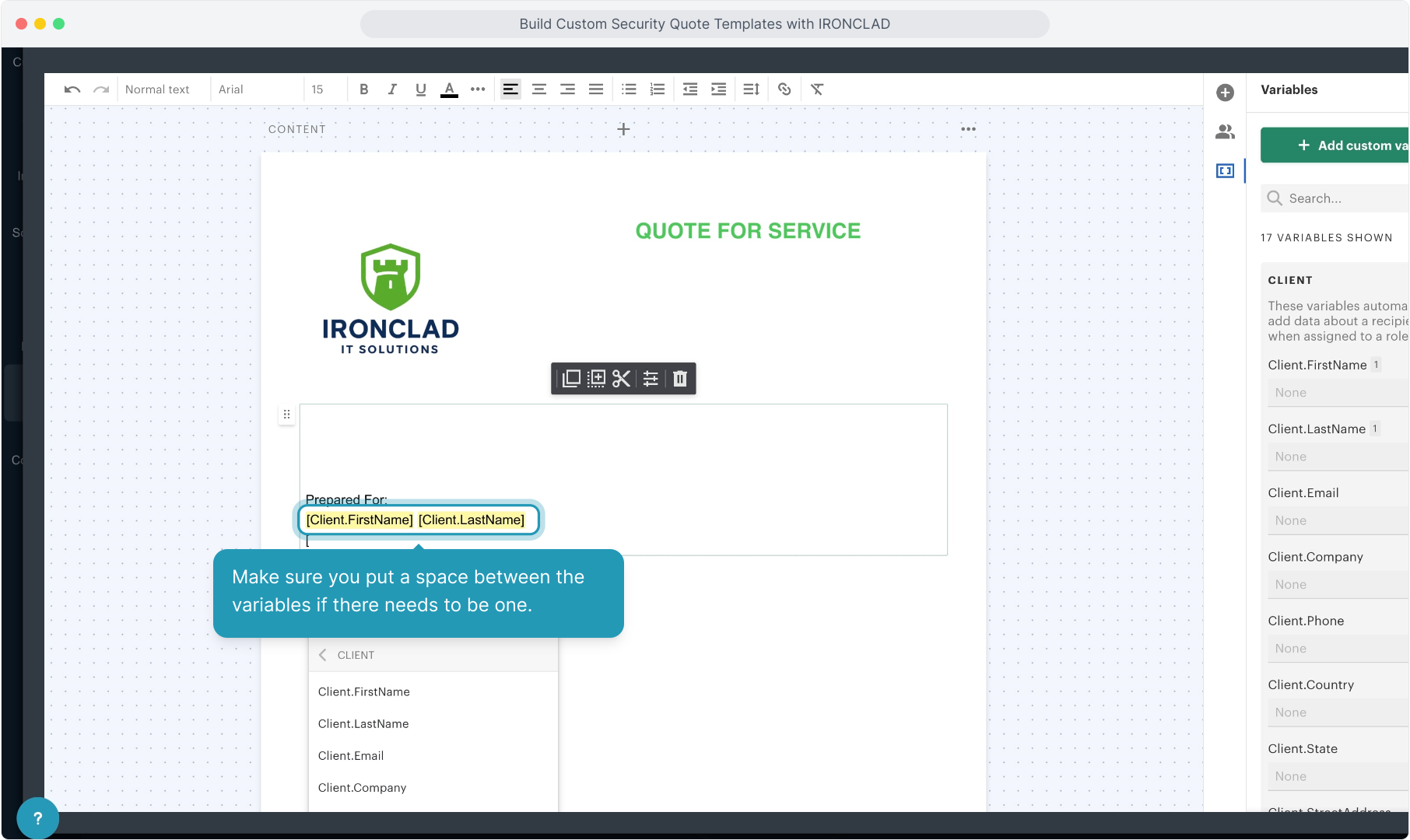
Task: Choose Client.Company in the popup menu
Action: pos(362,787)
